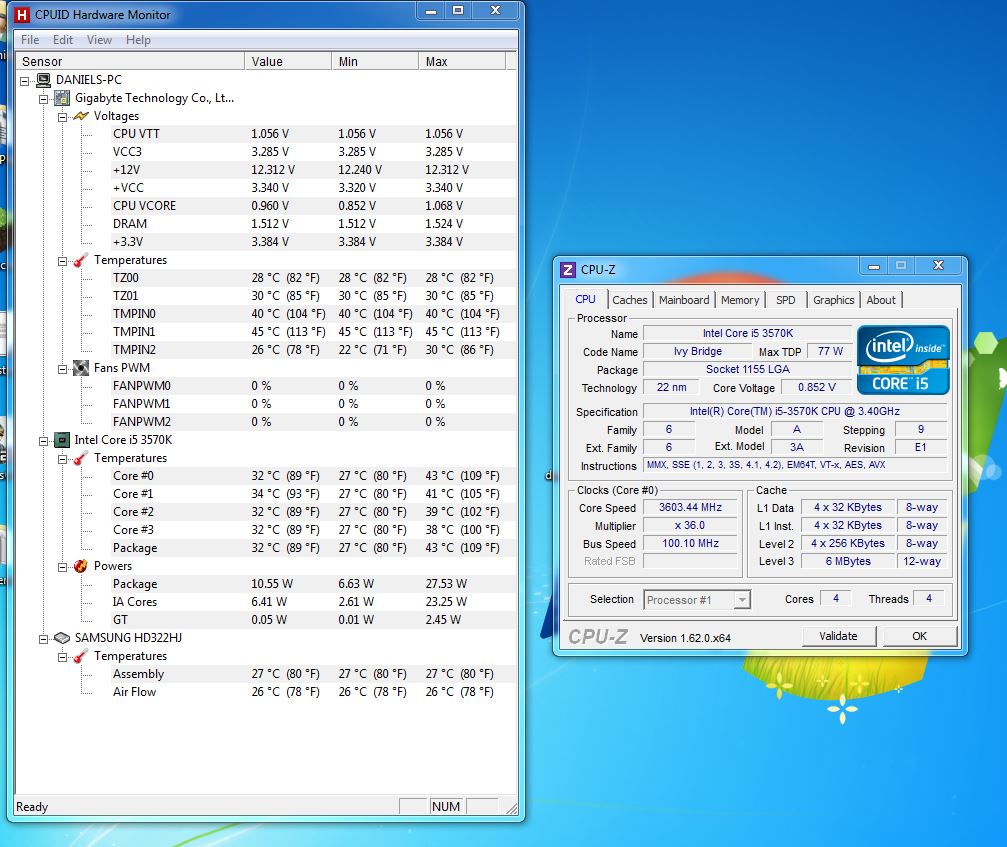Click the CPU-Z purple Z title icon
Image resolution: width=1007 pixels, height=847 pixels.
click(x=568, y=269)
